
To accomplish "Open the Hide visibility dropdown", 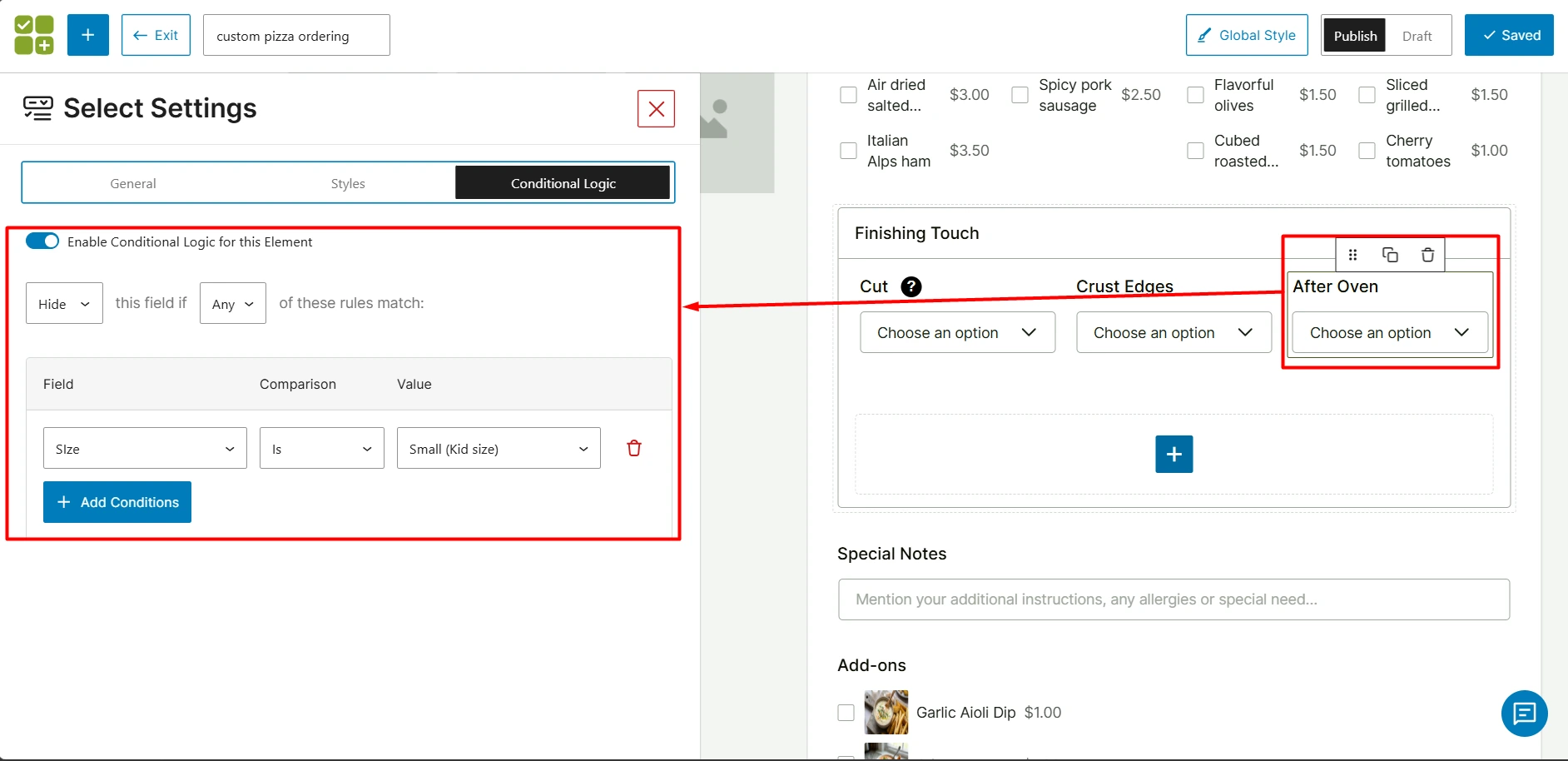I will [64, 304].
